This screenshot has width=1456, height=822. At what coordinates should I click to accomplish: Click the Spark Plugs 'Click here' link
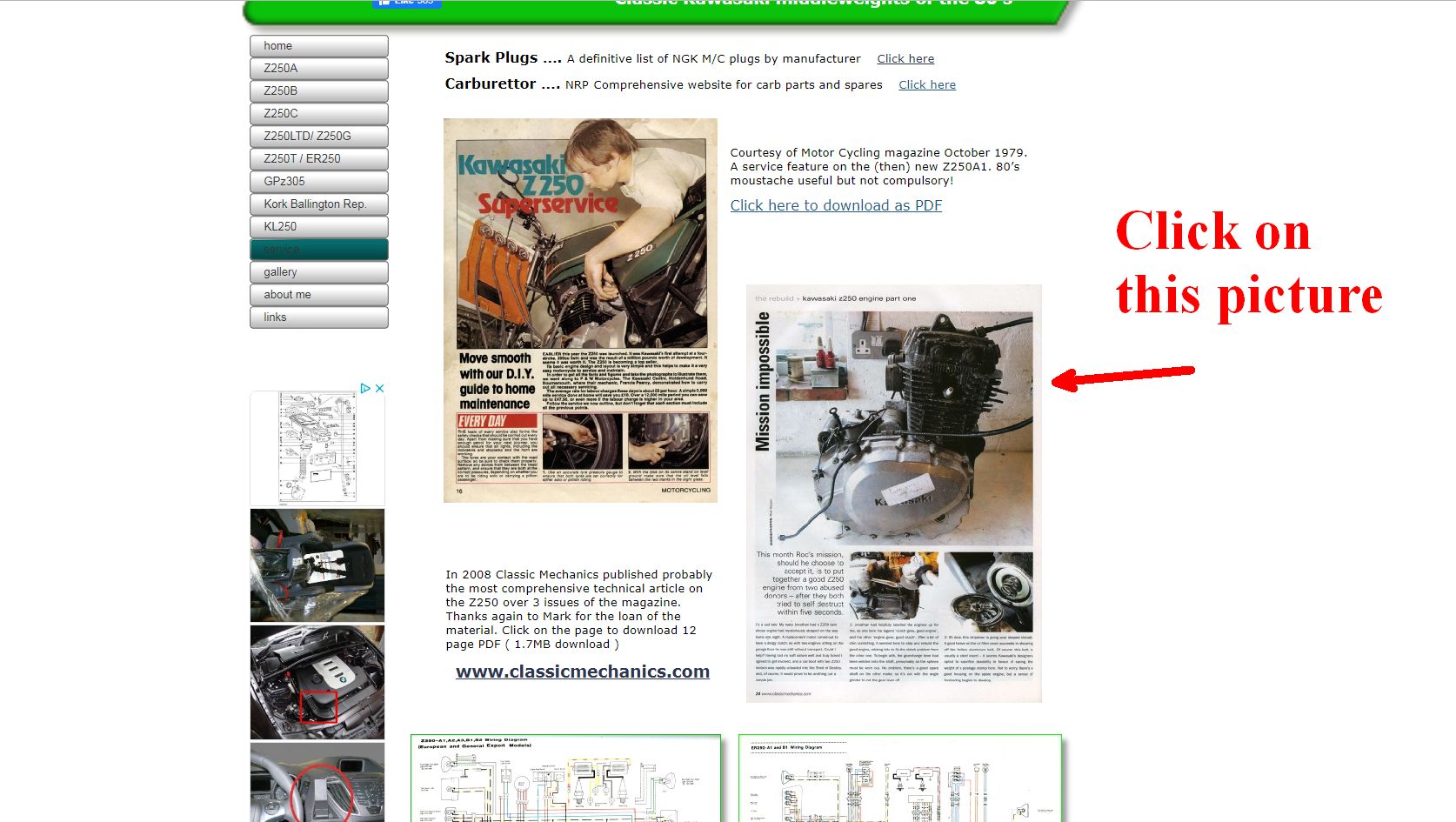(x=905, y=59)
